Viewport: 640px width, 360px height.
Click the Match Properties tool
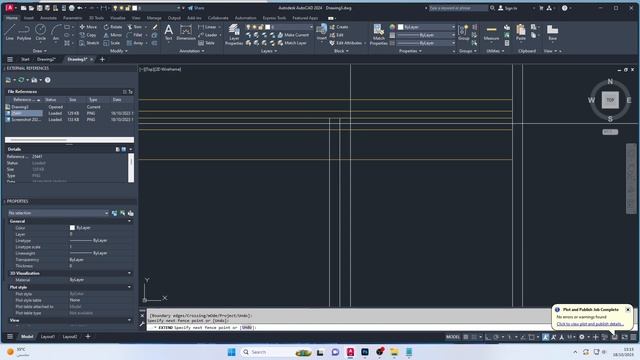tap(378, 34)
